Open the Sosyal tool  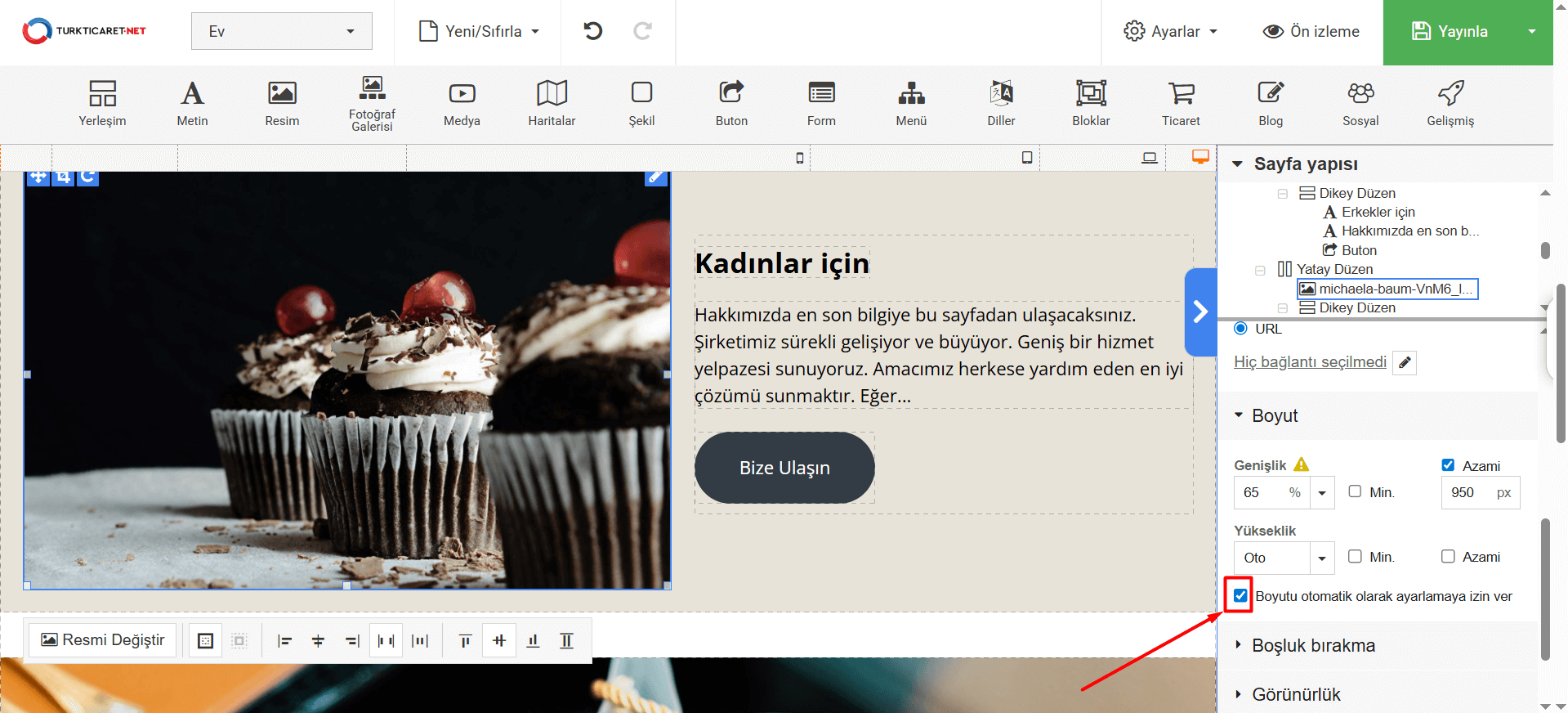coord(1360,104)
